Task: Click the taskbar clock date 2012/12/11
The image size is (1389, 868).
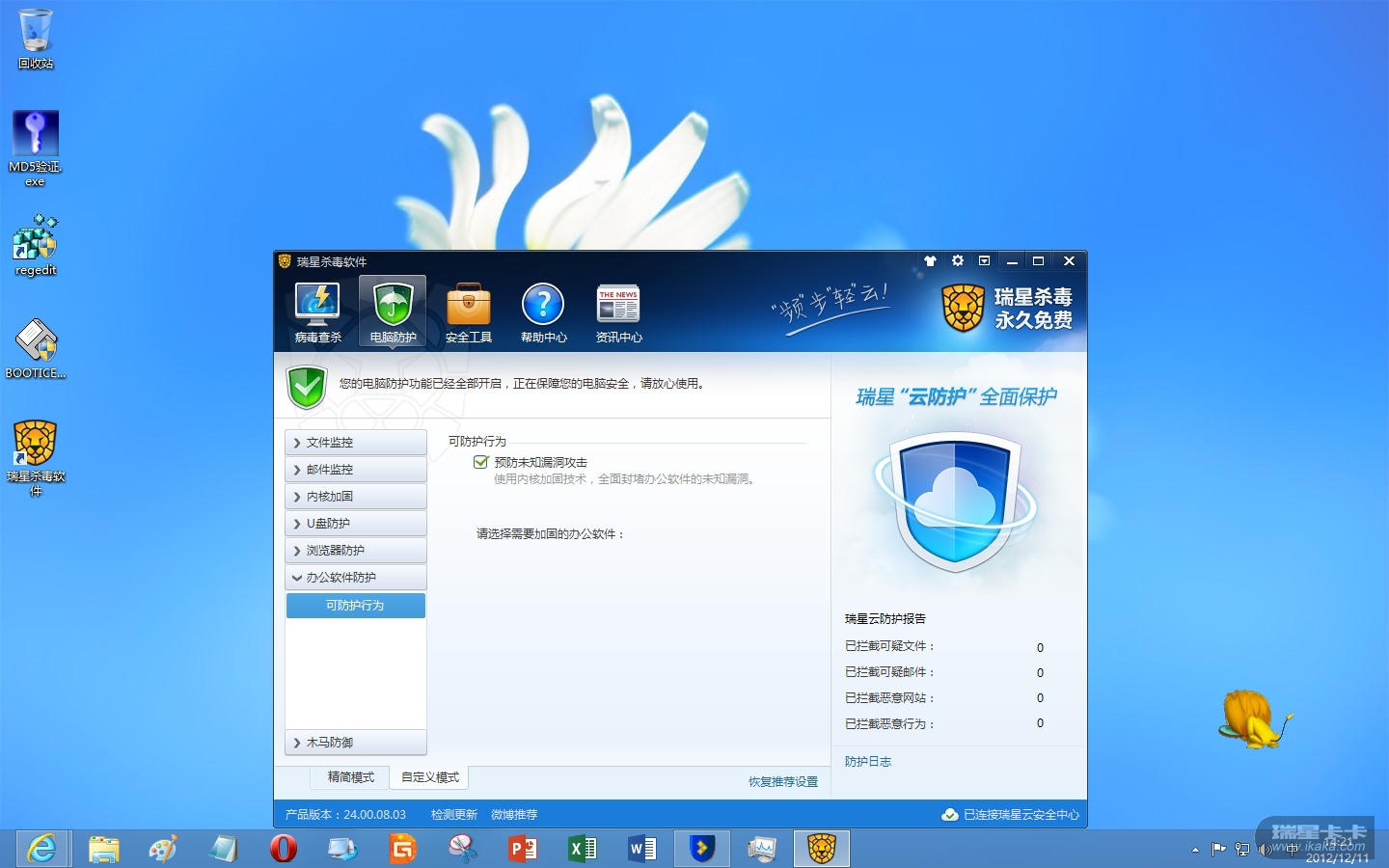Action: point(1337,857)
